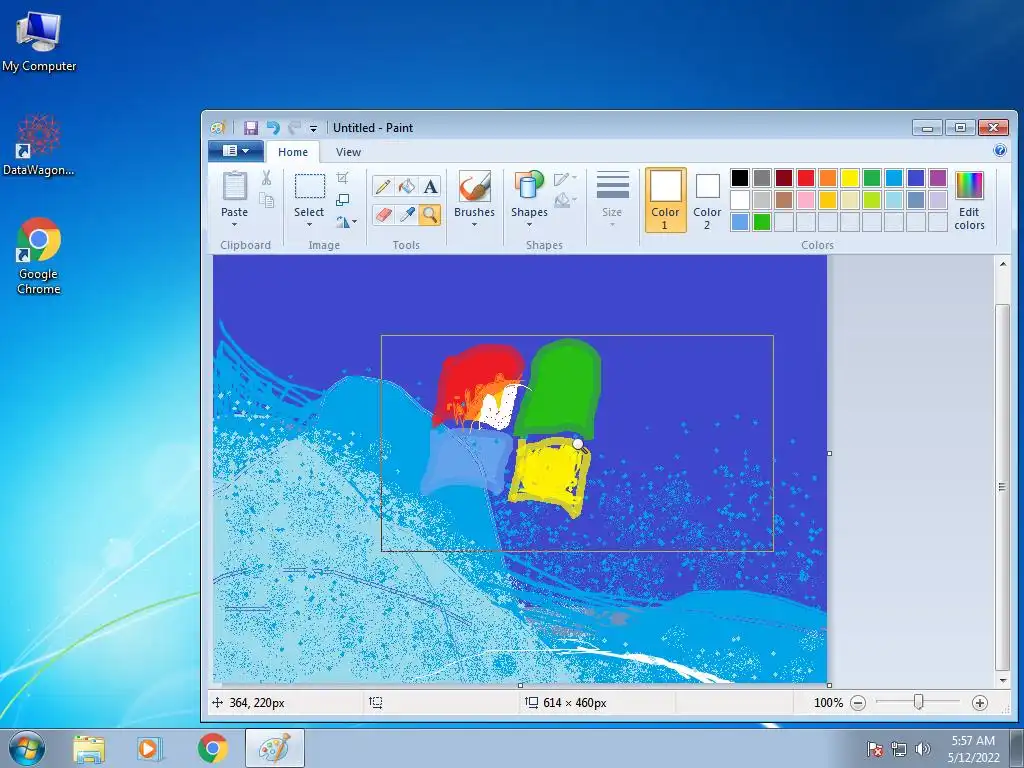Pick the orange color swatch
Screen dimensions: 1024x768
(x=827, y=178)
